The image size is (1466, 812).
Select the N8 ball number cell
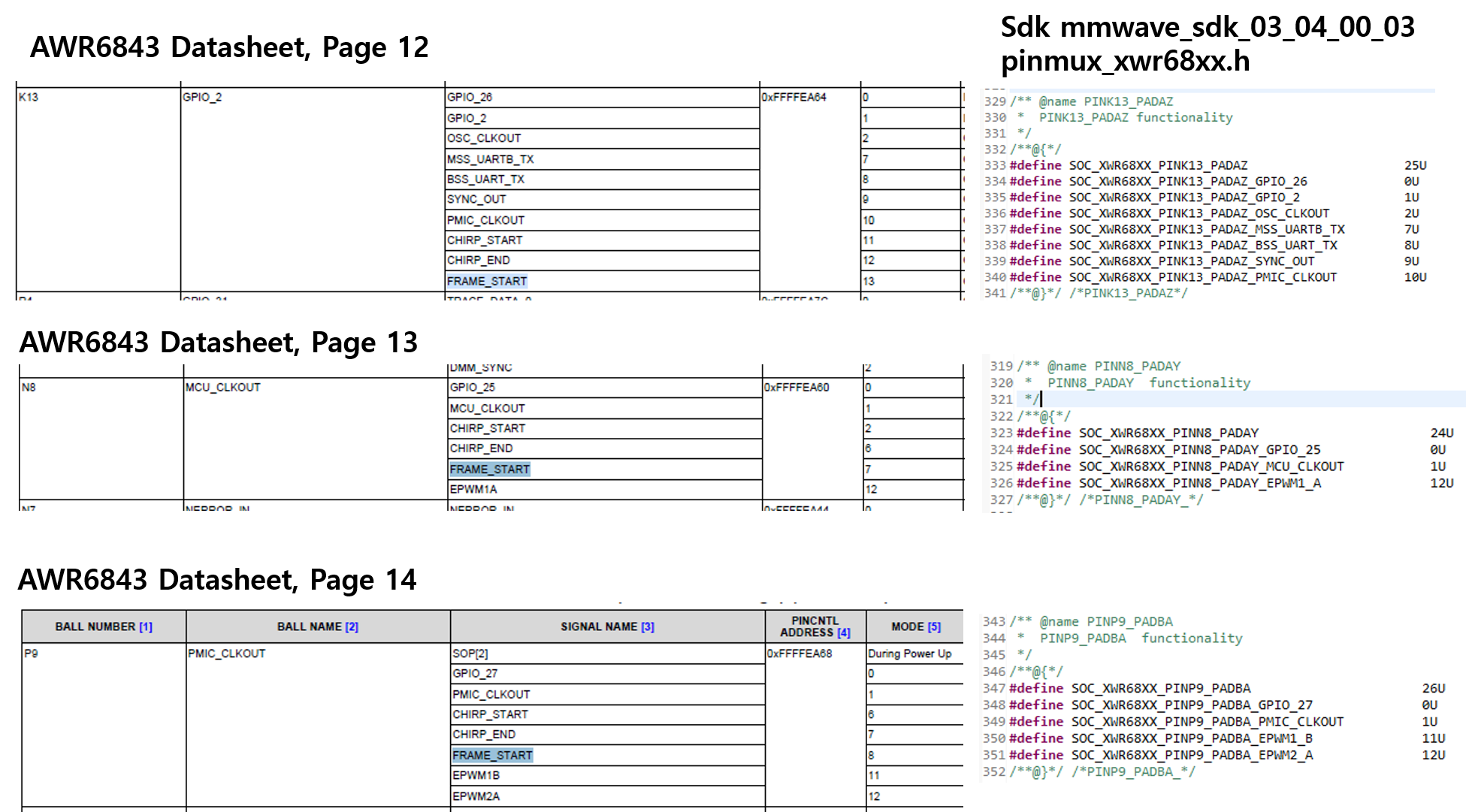pyautogui.click(x=101, y=438)
